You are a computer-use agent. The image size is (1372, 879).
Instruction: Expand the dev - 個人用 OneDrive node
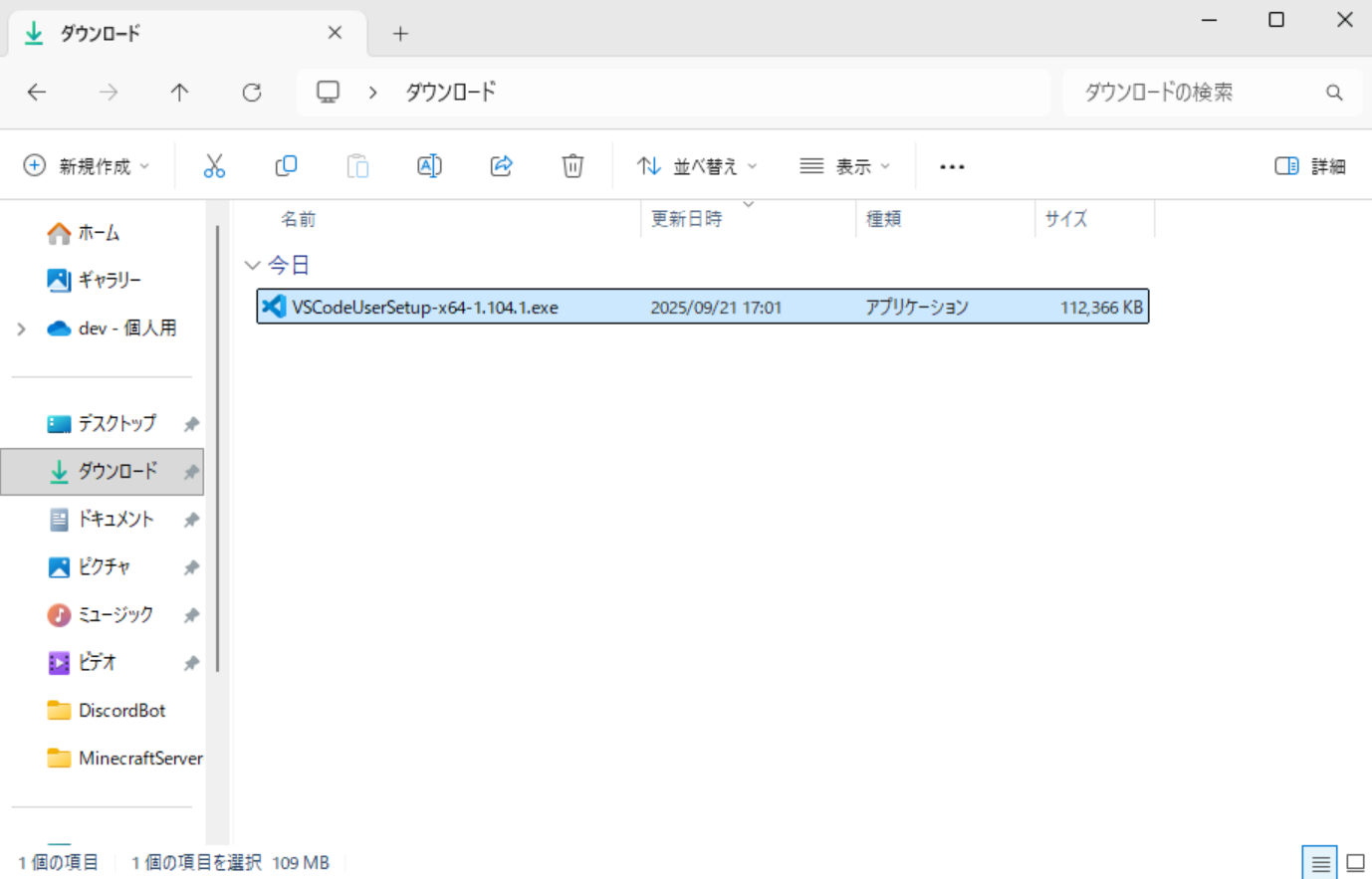22,329
